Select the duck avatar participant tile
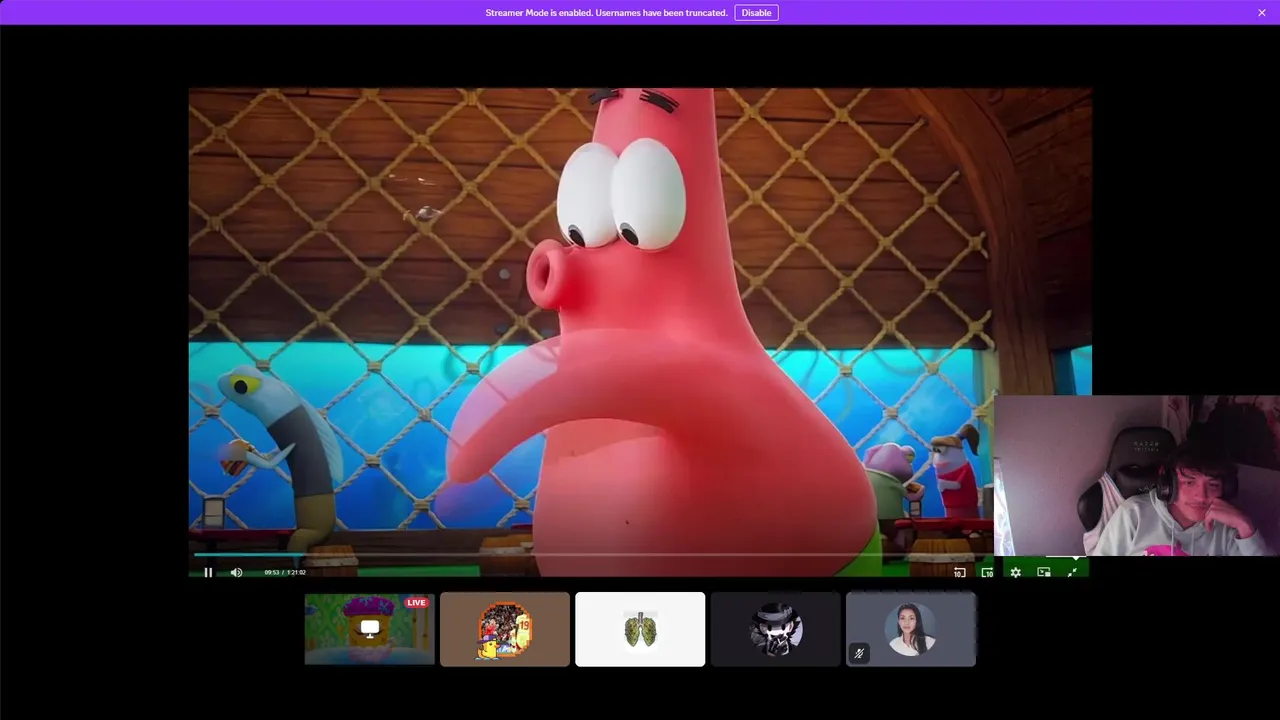The image size is (1280, 720). click(505, 629)
